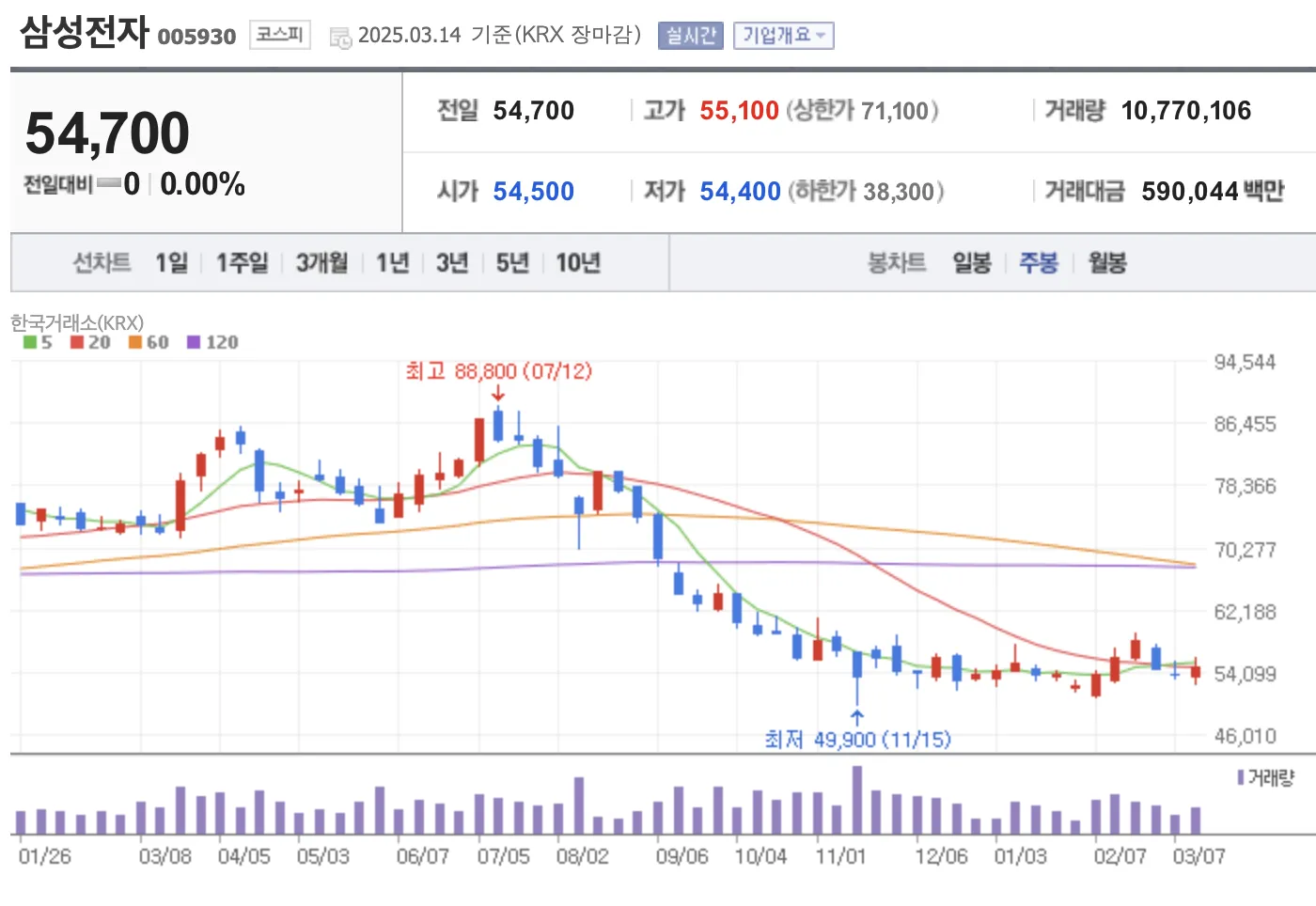Click the current price 54,700 large figure
This screenshot has width=1316, height=906.
[107, 133]
